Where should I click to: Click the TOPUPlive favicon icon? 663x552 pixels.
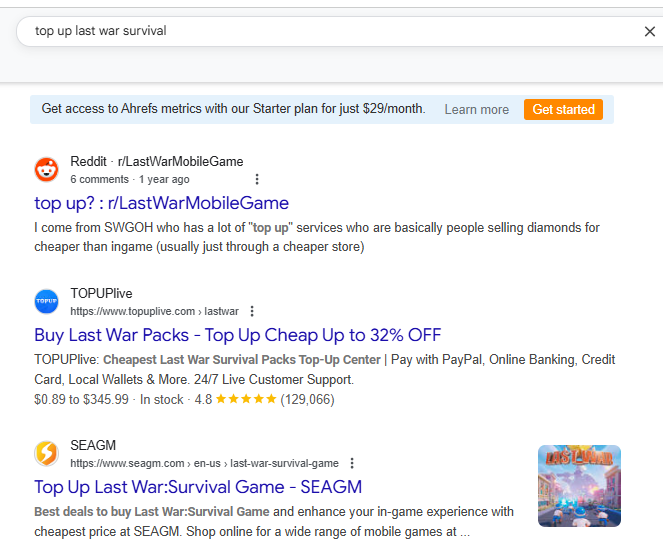click(x=47, y=302)
